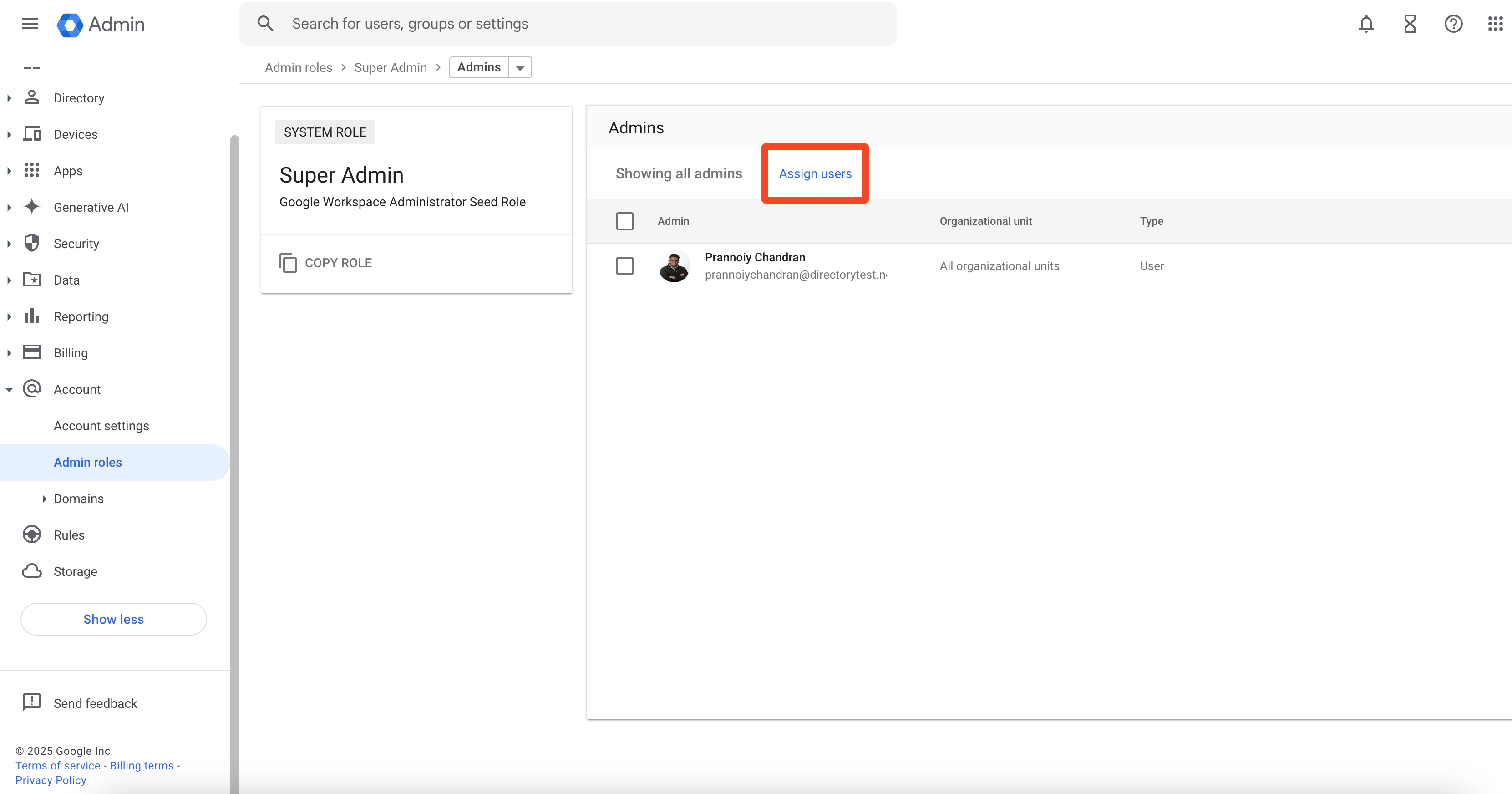The width and height of the screenshot is (1512, 794).
Task: Open Domains in the sidebar
Action: pos(79,499)
